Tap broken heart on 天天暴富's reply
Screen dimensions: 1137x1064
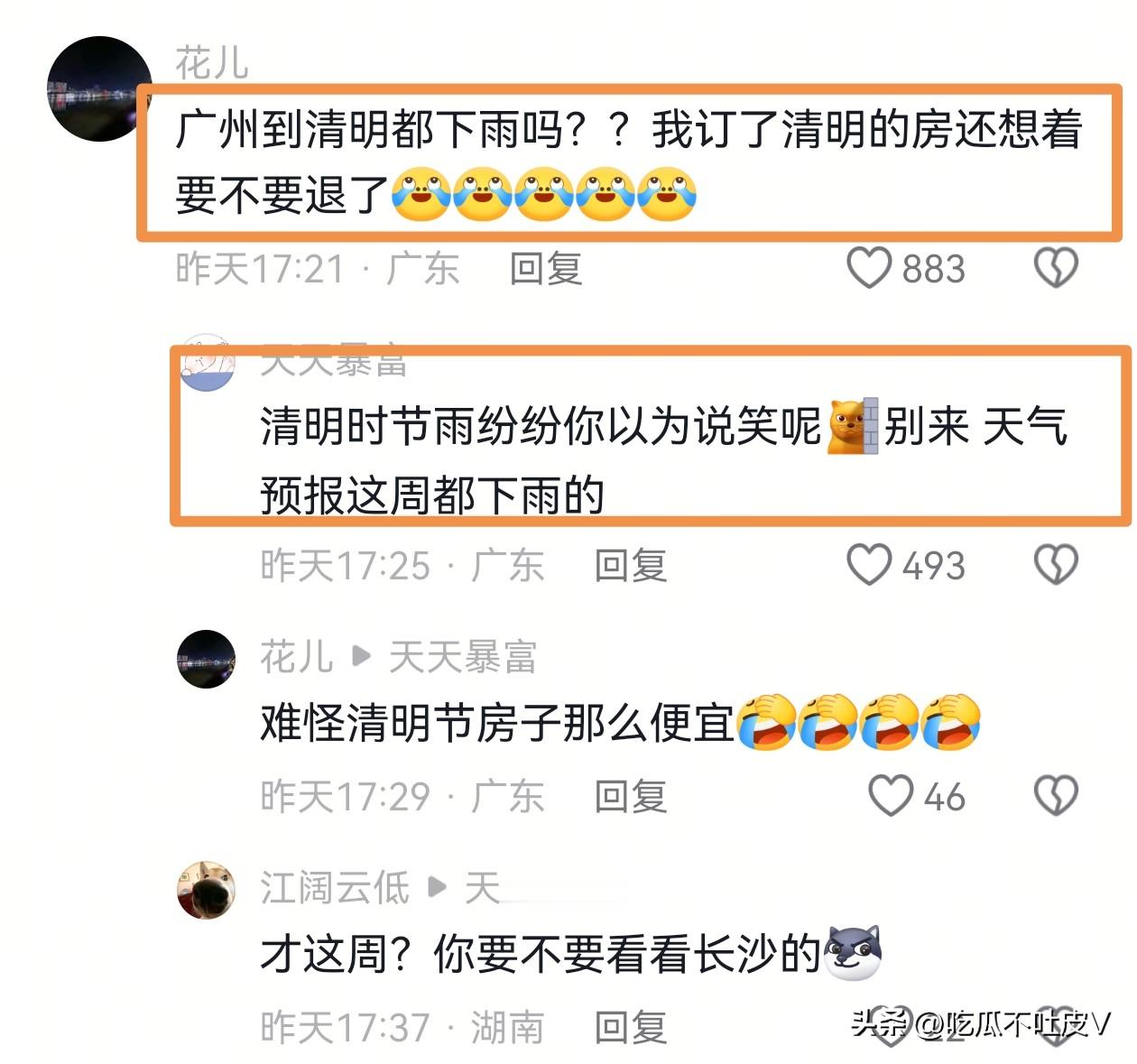pyautogui.click(x=1056, y=565)
